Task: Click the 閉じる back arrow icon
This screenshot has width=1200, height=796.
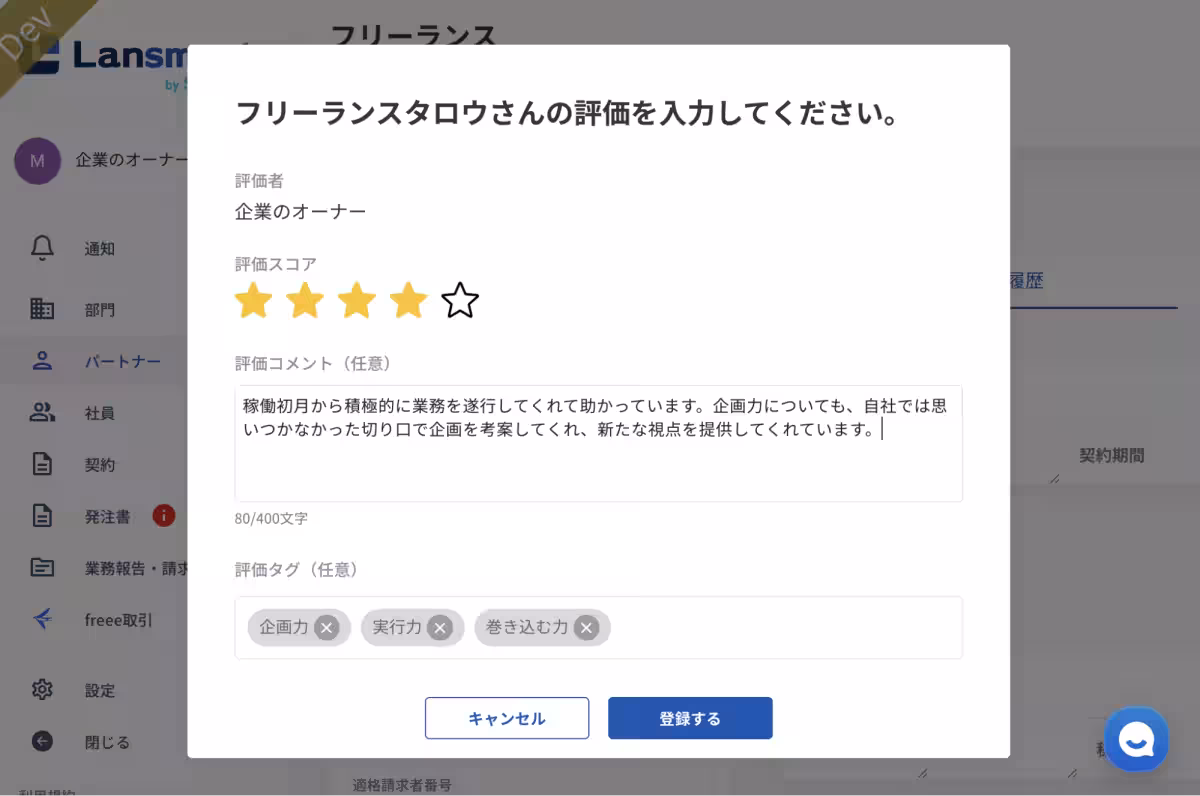Action: (x=41, y=741)
